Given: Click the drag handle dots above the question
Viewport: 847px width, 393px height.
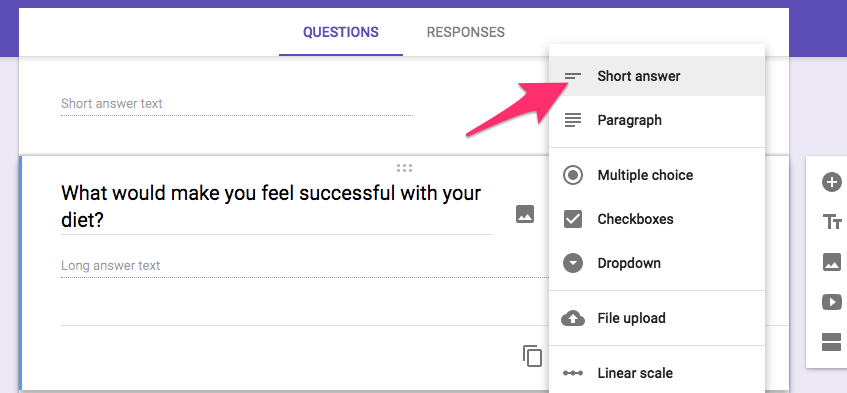Looking at the screenshot, I should click(x=404, y=168).
